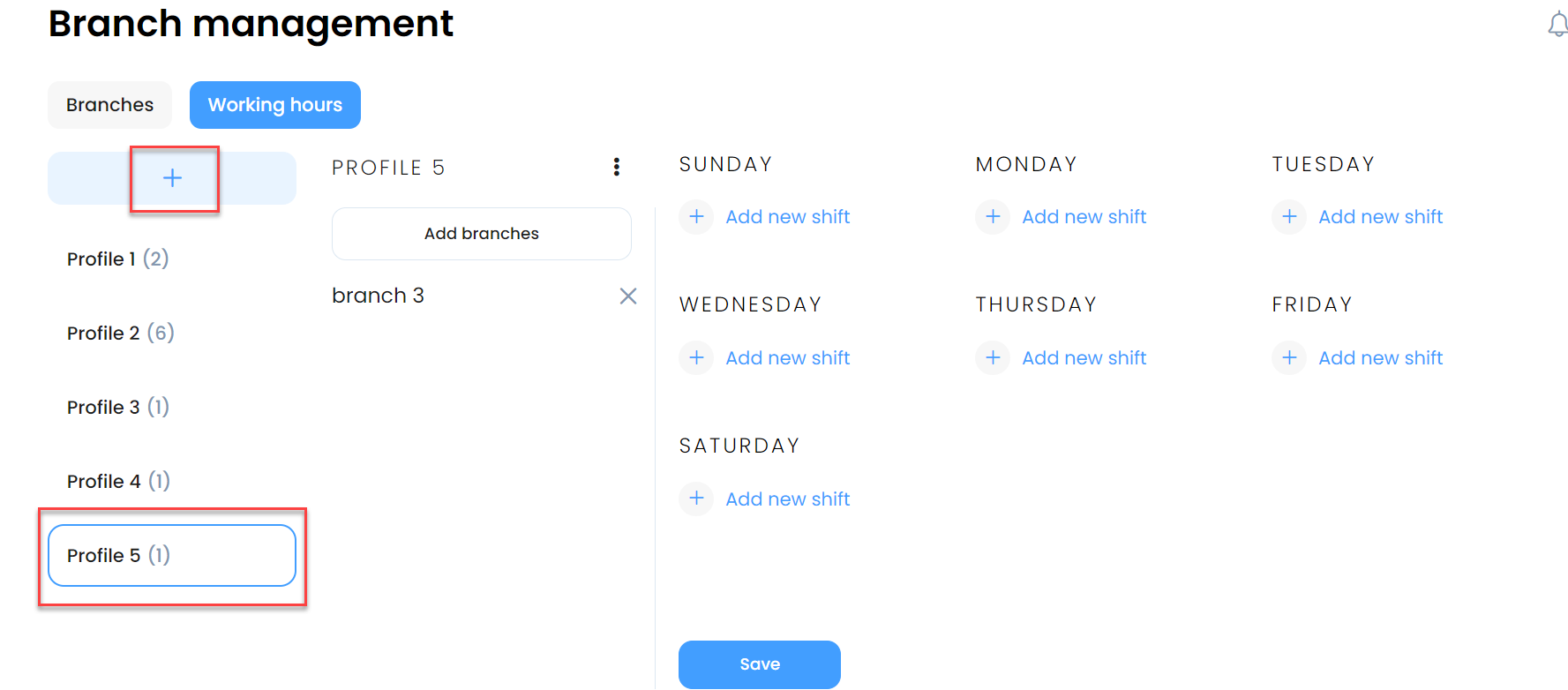1568x690 pixels.
Task: Open Profile 3 from the sidebar
Action: click(172, 407)
